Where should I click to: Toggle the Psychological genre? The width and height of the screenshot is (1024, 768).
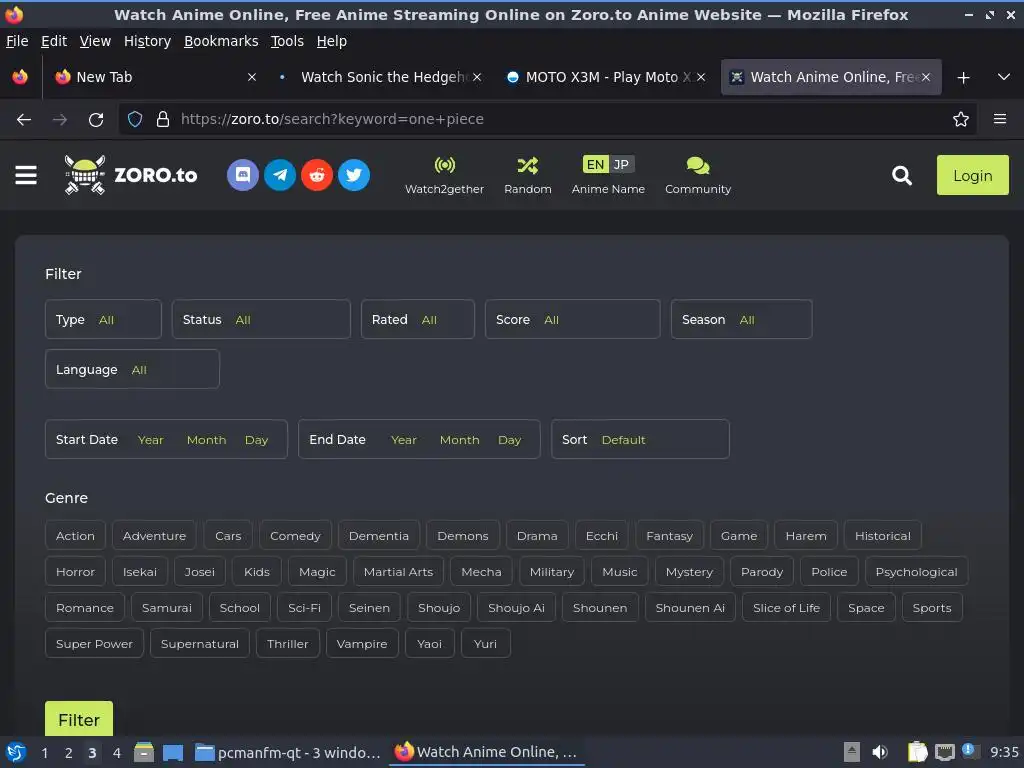click(916, 572)
